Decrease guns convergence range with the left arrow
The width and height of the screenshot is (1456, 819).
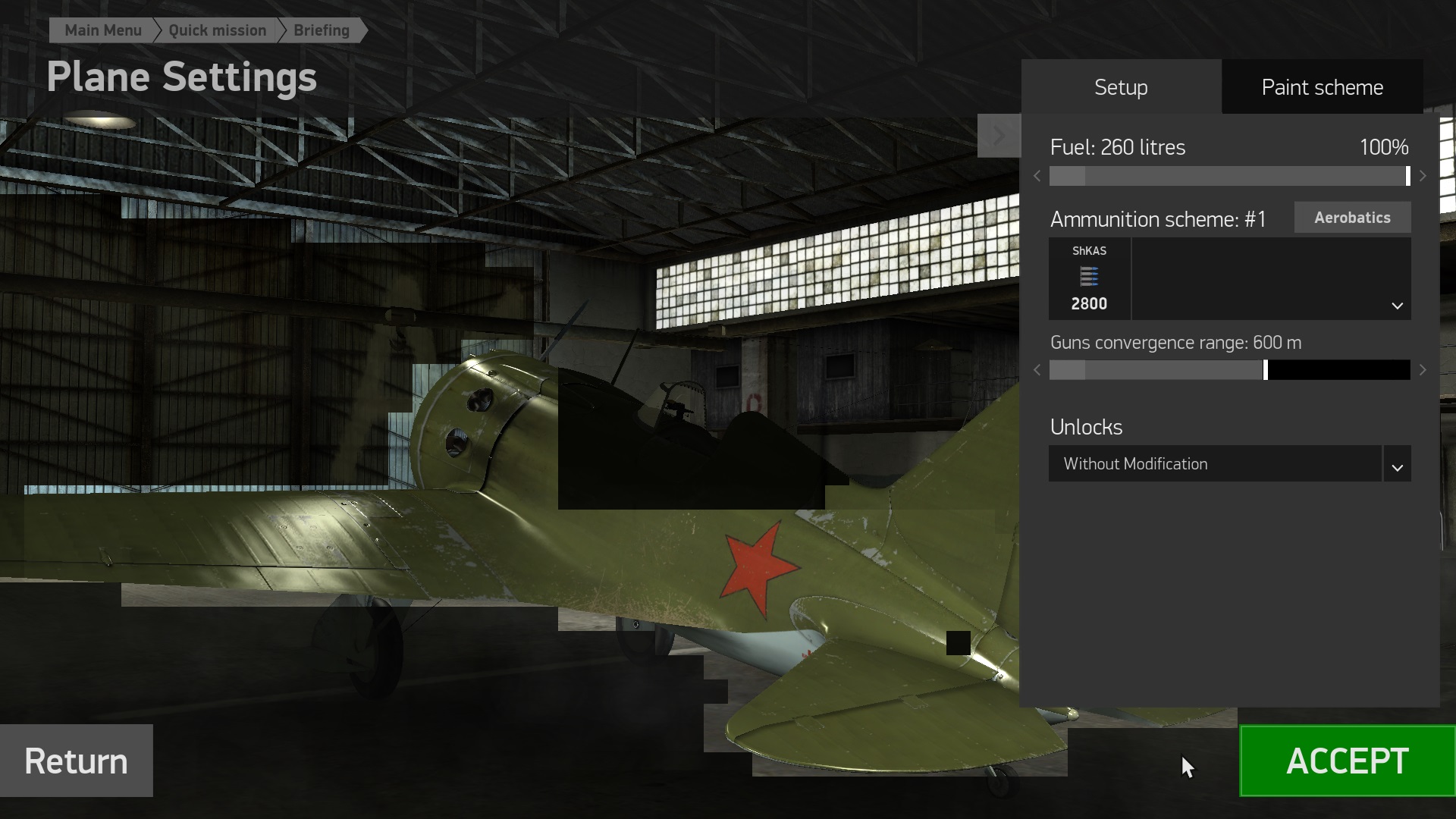tap(1037, 370)
